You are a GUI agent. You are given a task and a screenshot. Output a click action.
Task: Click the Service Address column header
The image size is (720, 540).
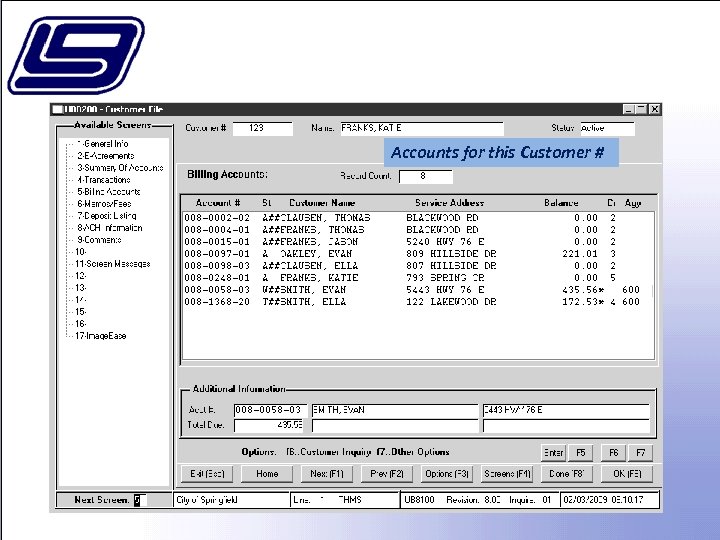(x=449, y=202)
